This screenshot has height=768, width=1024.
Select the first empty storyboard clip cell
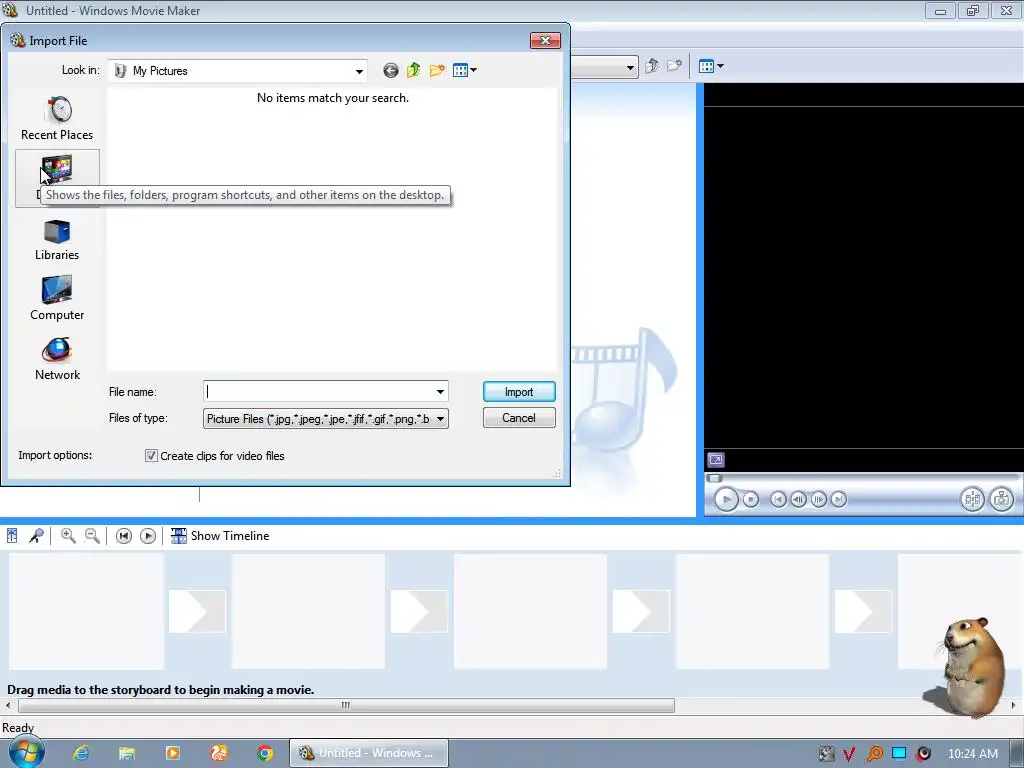86,611
